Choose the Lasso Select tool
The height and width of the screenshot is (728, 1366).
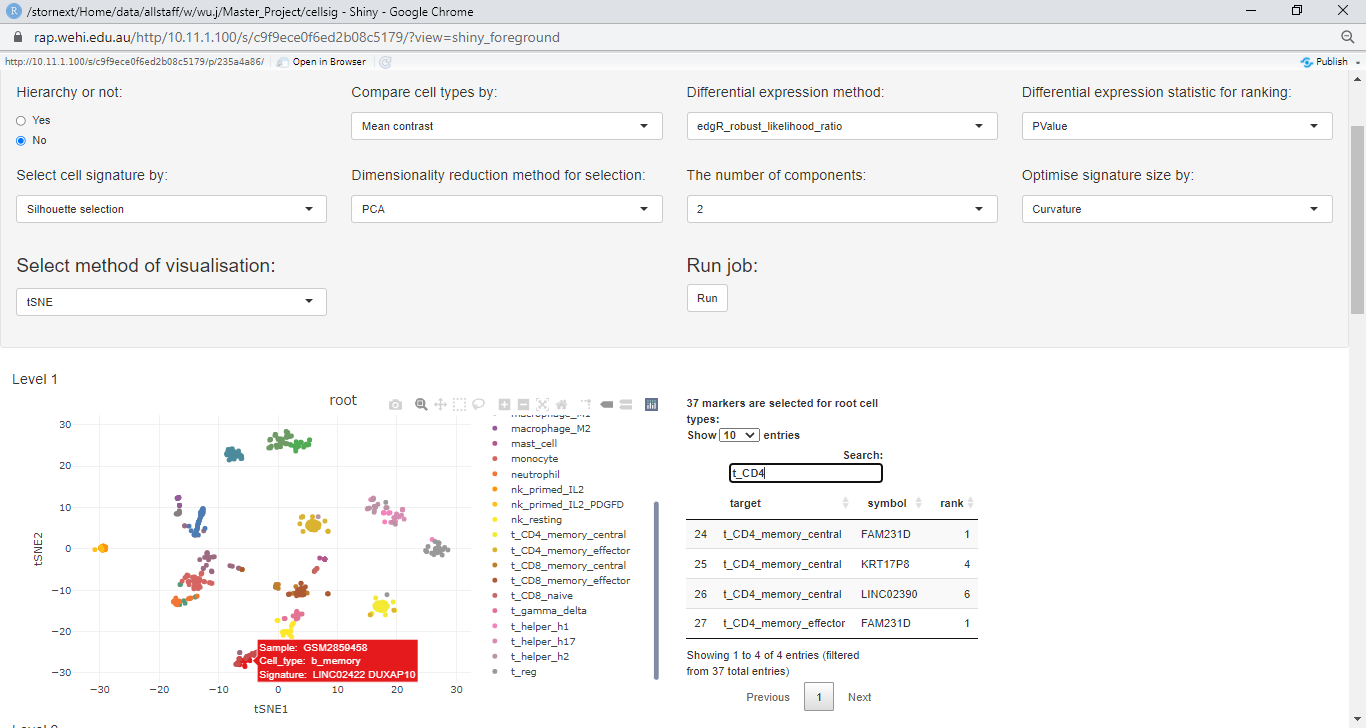coord(479,404)
